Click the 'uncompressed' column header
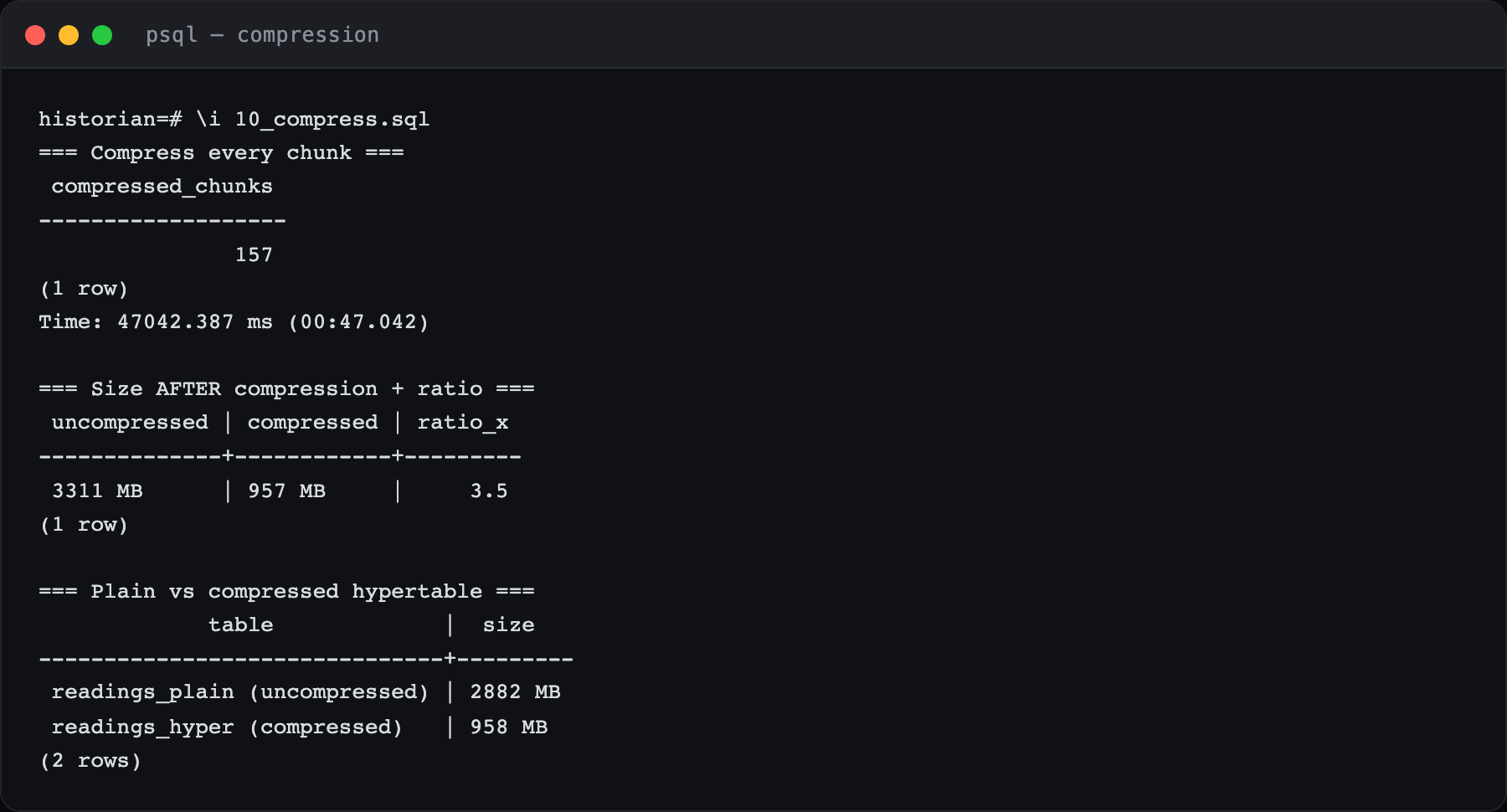 coord(130,423)
